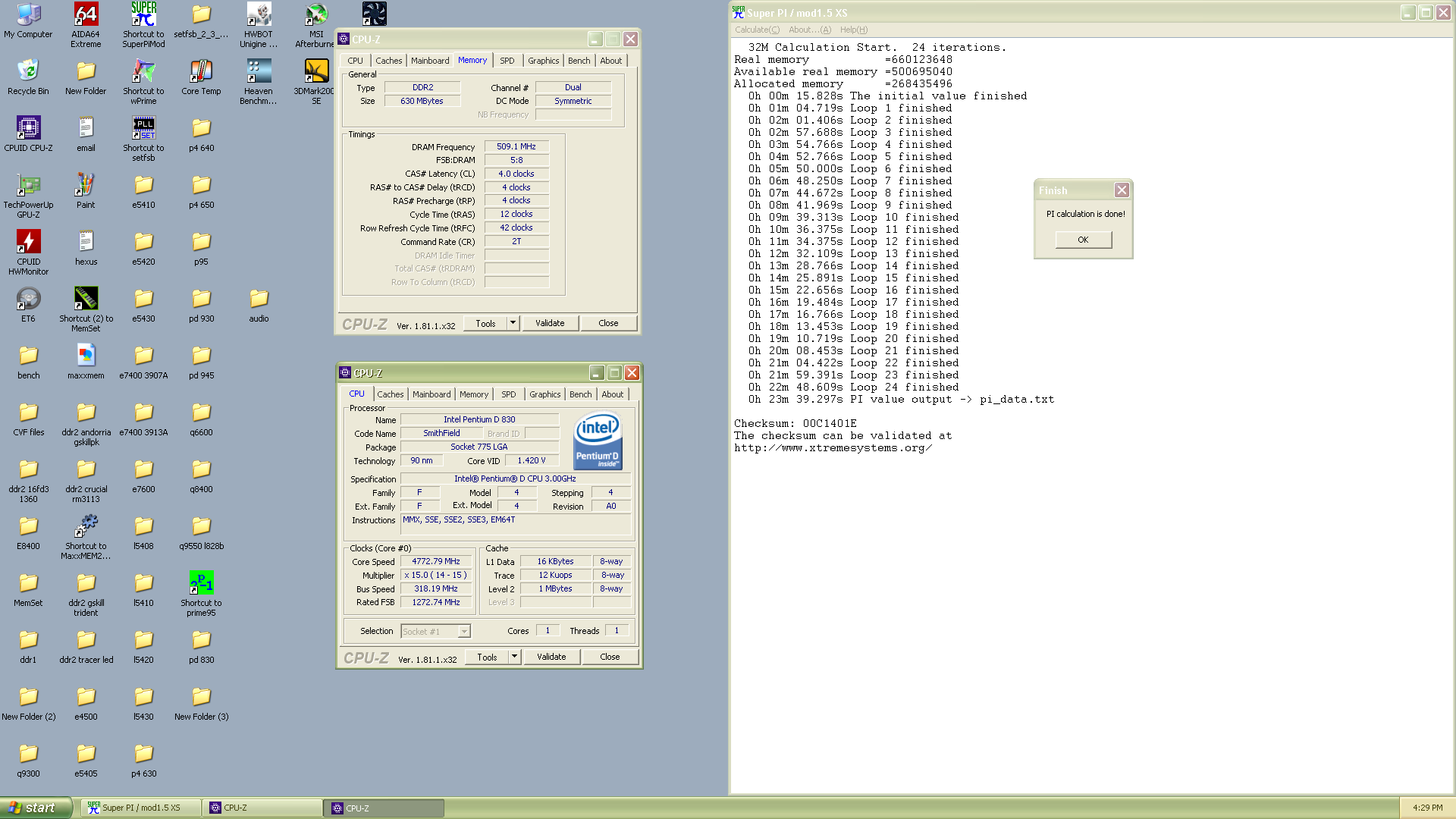Open the Shortcut to wPrime icon

pyautogui.click(x=143, y=82)
